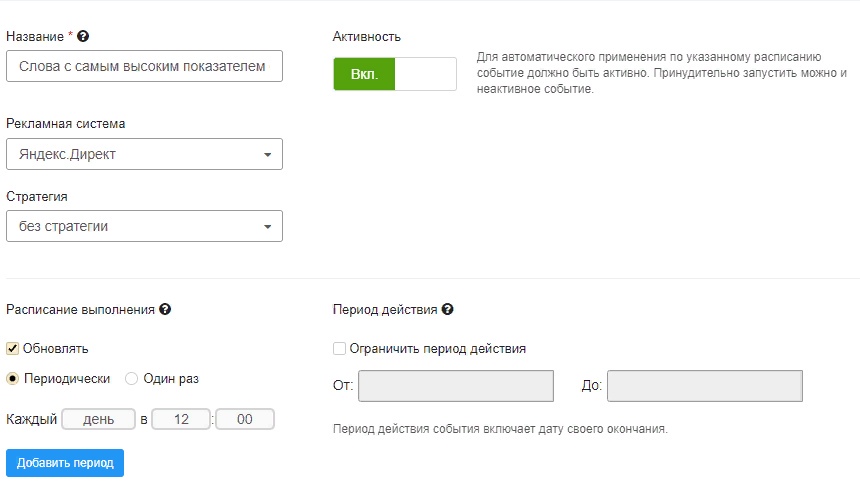Select the Периодически radio button
Image resolution: width=860 pixels, height=490 pixels.
tap(13, 379)
